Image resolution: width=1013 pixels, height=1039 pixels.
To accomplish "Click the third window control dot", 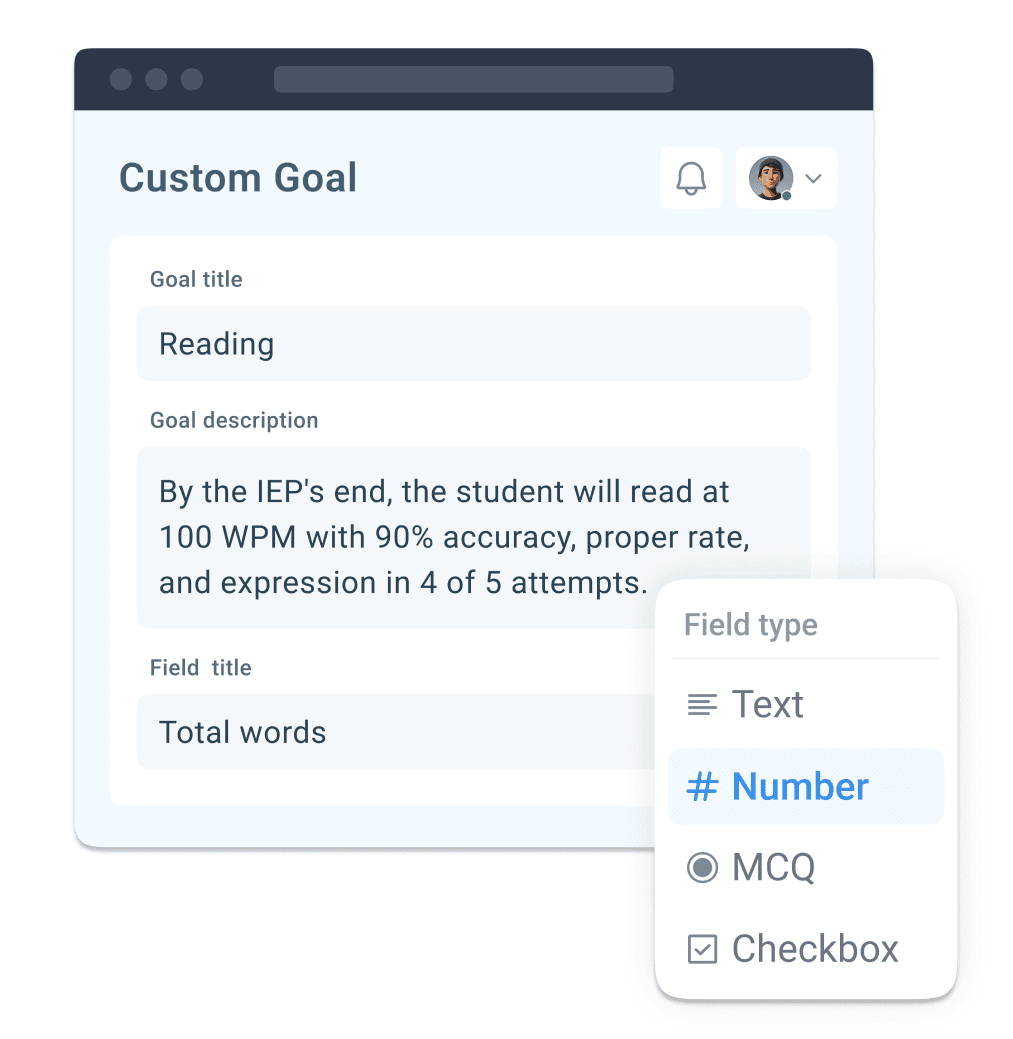I will [192, 79].
